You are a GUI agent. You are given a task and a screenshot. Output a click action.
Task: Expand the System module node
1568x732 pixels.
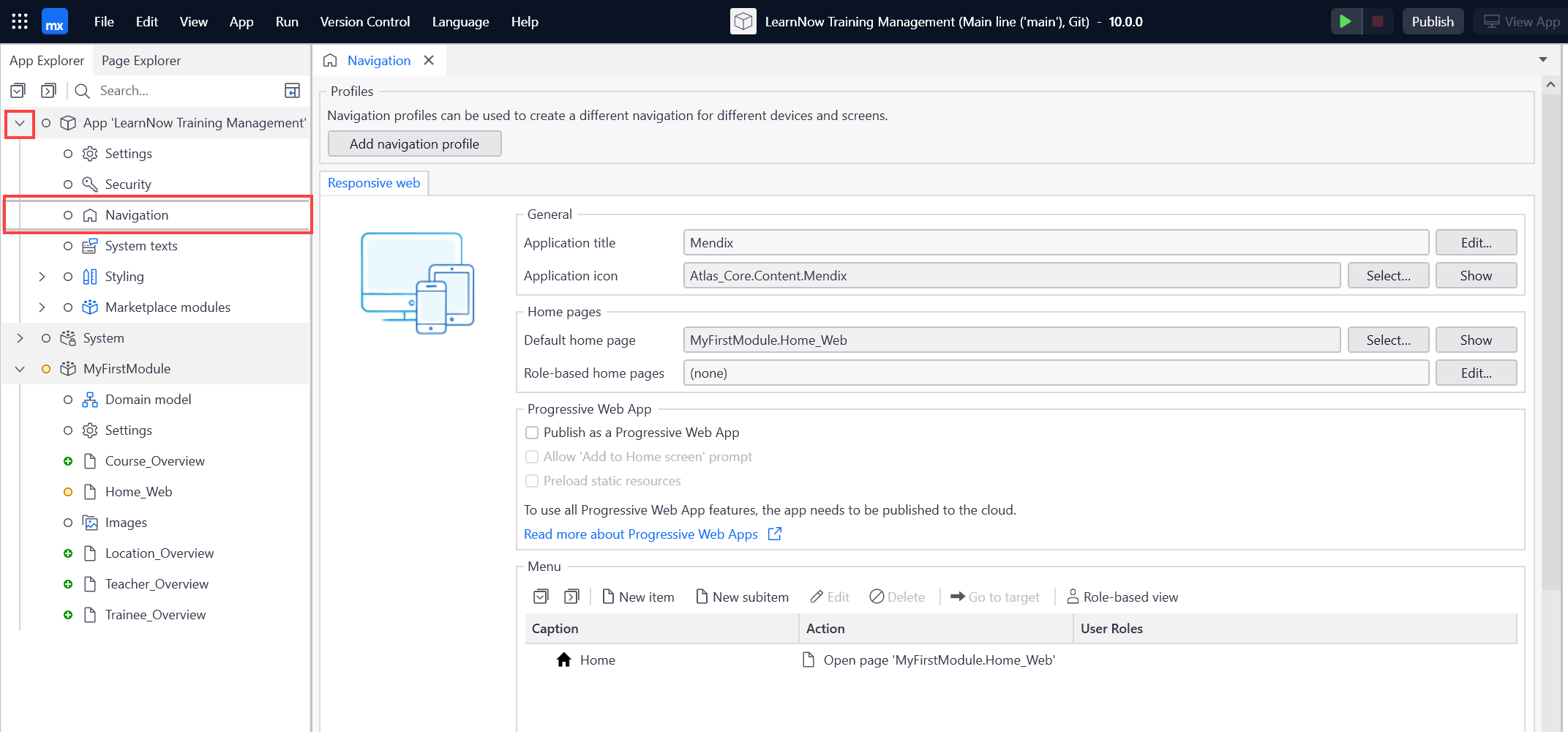click(20, 338)
